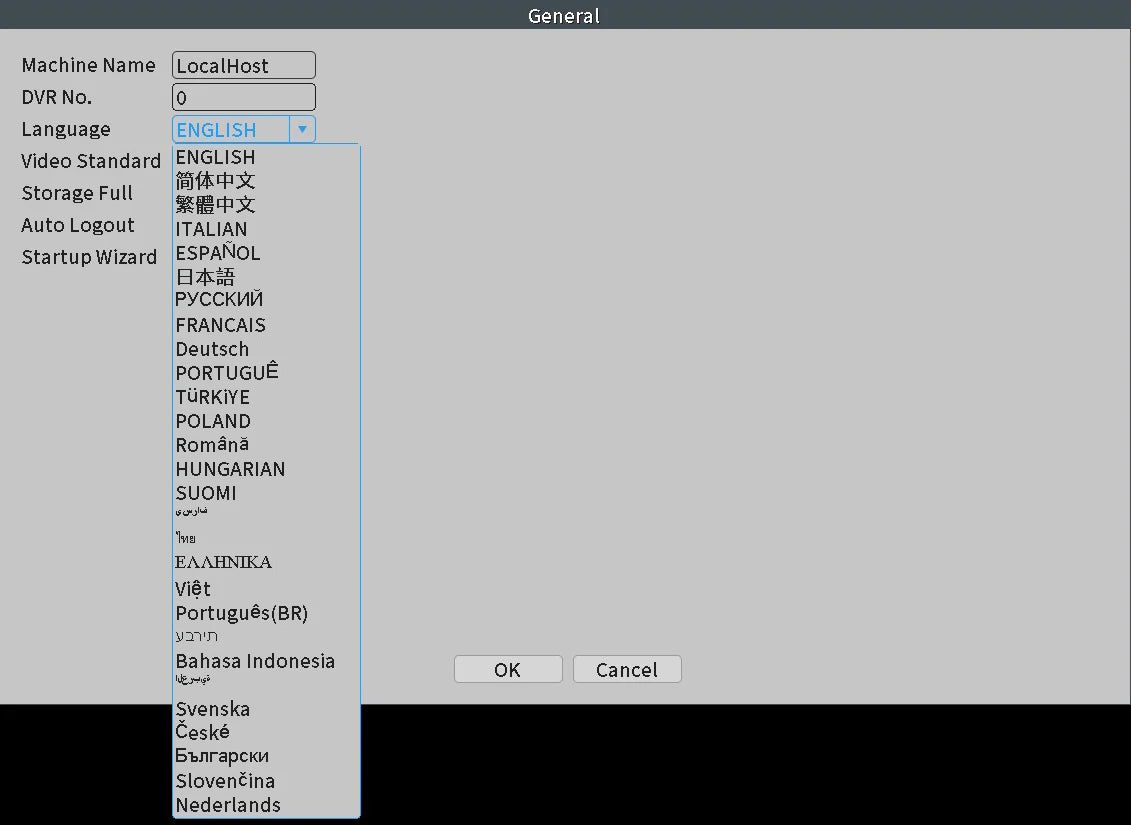This screenshot has height=825, width=1131.
Task: Focus the Machine Name input field
Action: (x=244, y=66)
